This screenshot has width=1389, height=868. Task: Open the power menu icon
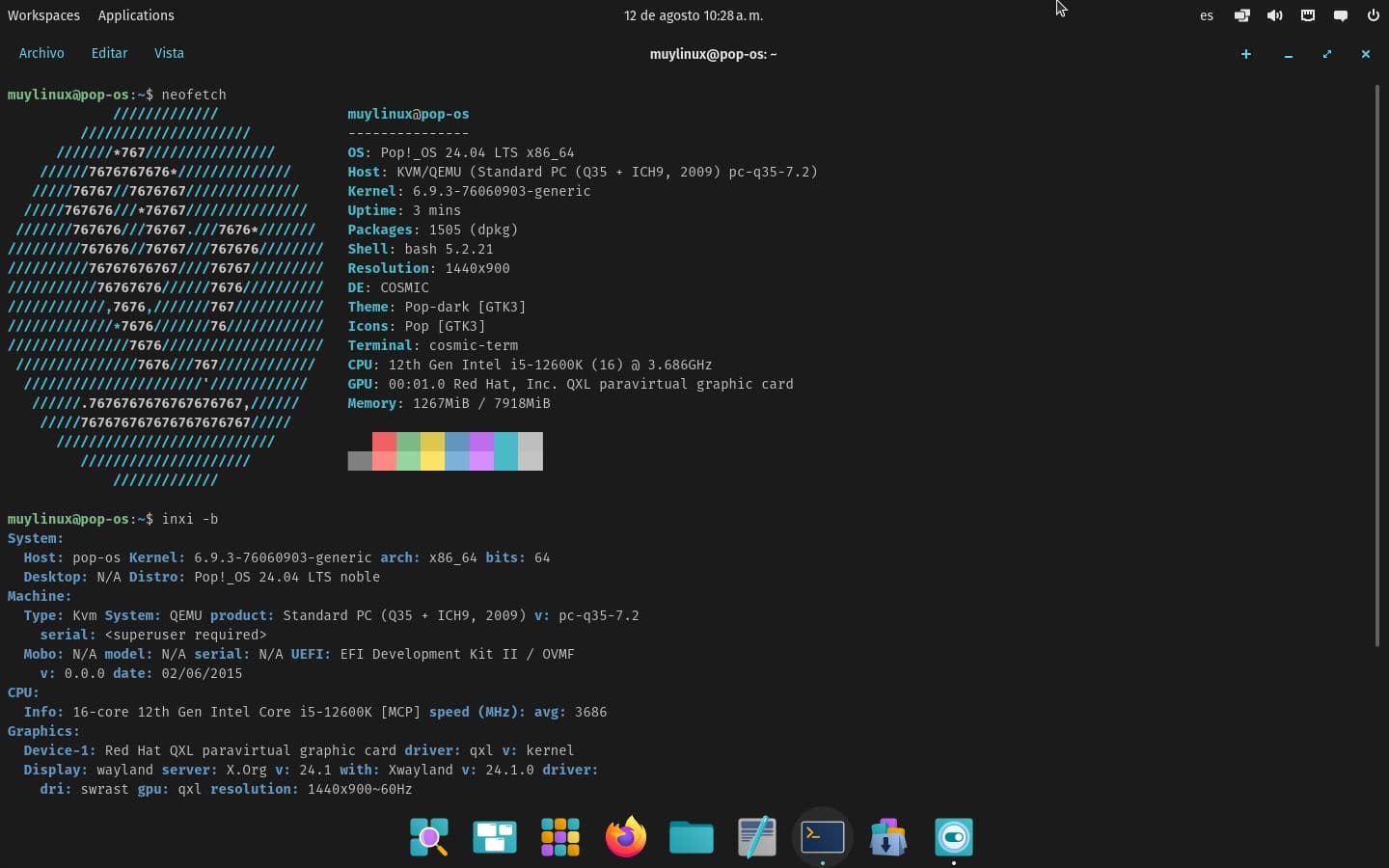click(1373, 15)
